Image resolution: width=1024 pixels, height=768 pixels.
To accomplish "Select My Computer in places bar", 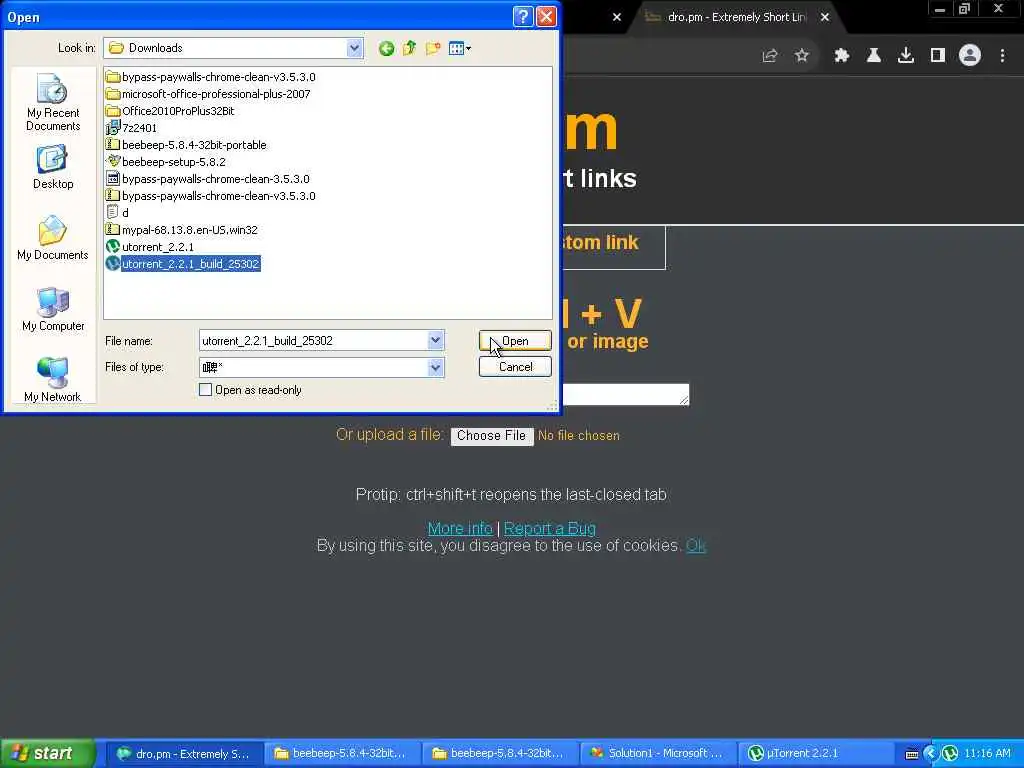I will coord(53,310).
